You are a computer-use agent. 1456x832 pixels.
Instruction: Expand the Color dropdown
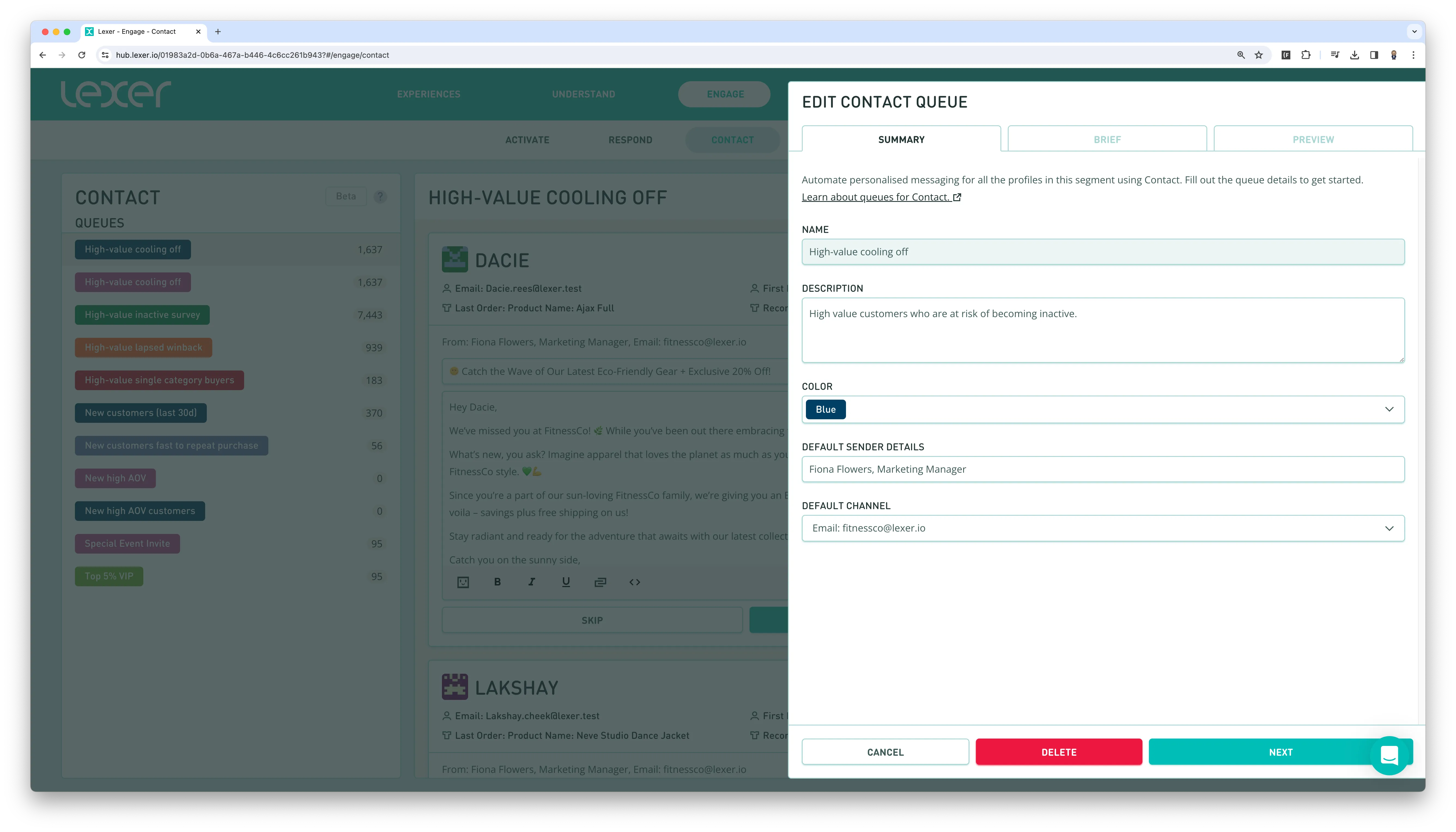point(1389,409)
